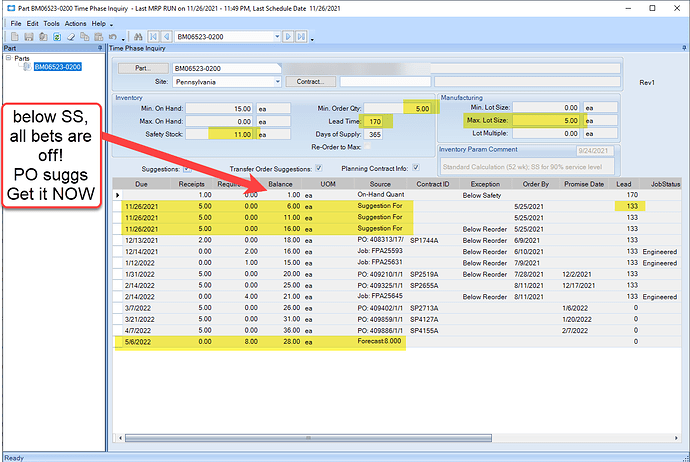Click part icon beside BM06523-0200 in tree
Screen dimensions: 690x462
(x=27, y=66)
